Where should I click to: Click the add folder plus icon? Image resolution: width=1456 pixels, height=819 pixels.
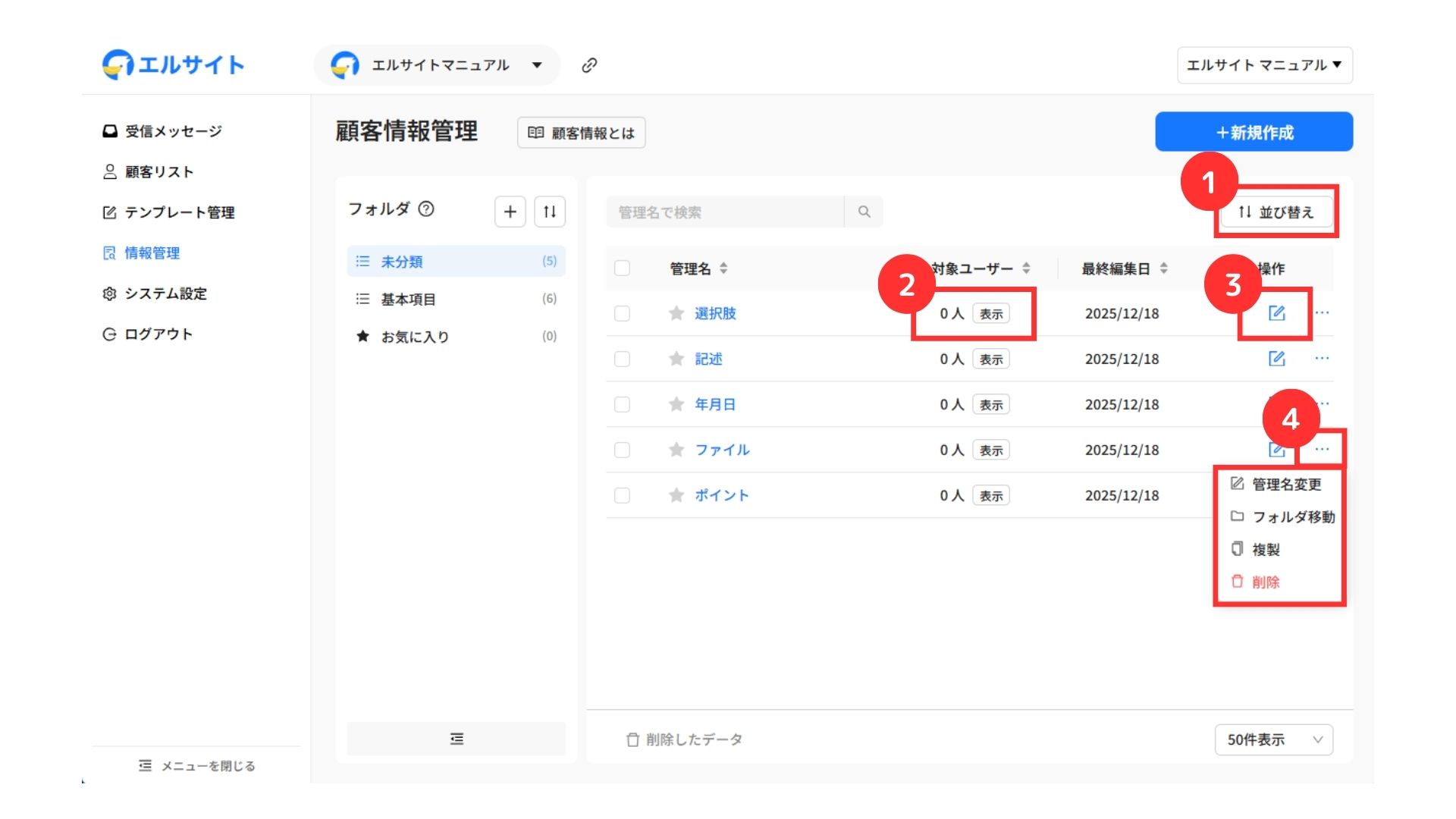(510, 212)
